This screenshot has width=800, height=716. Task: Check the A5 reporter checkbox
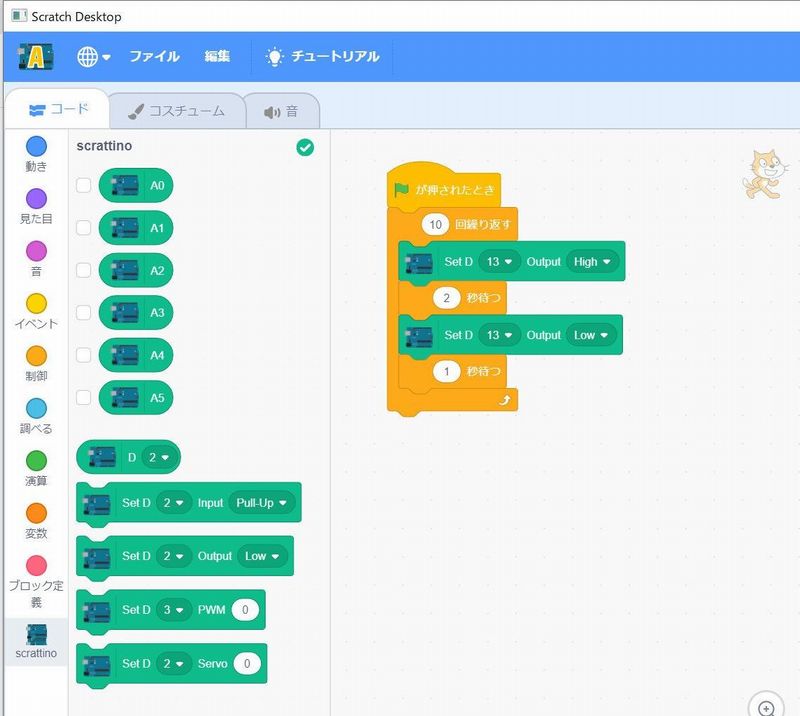point(84,398)
